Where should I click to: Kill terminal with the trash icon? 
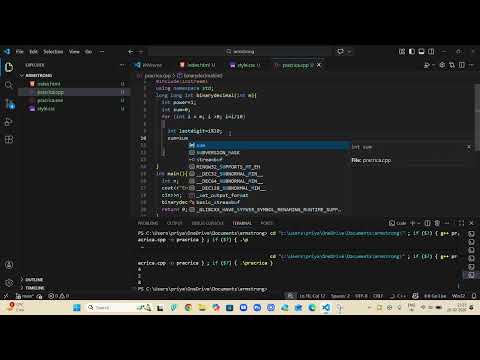(x=437, y=223)
